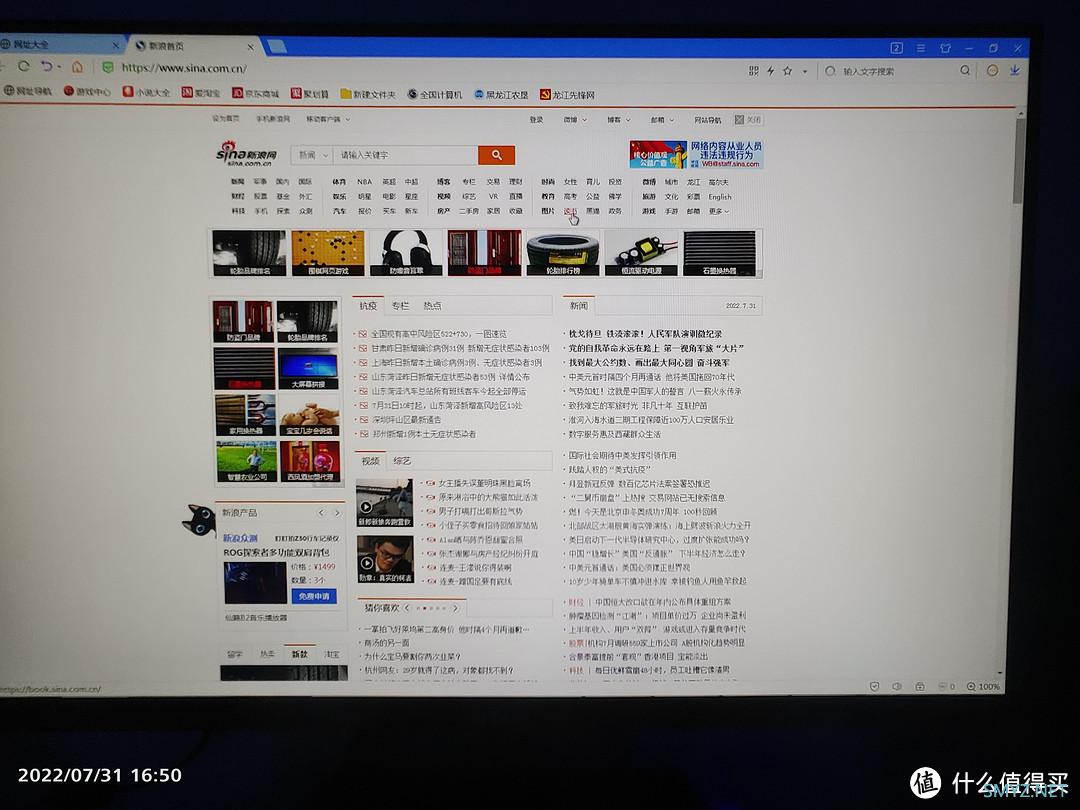Open the 爱淘宝 bookmark

[200, 92]
